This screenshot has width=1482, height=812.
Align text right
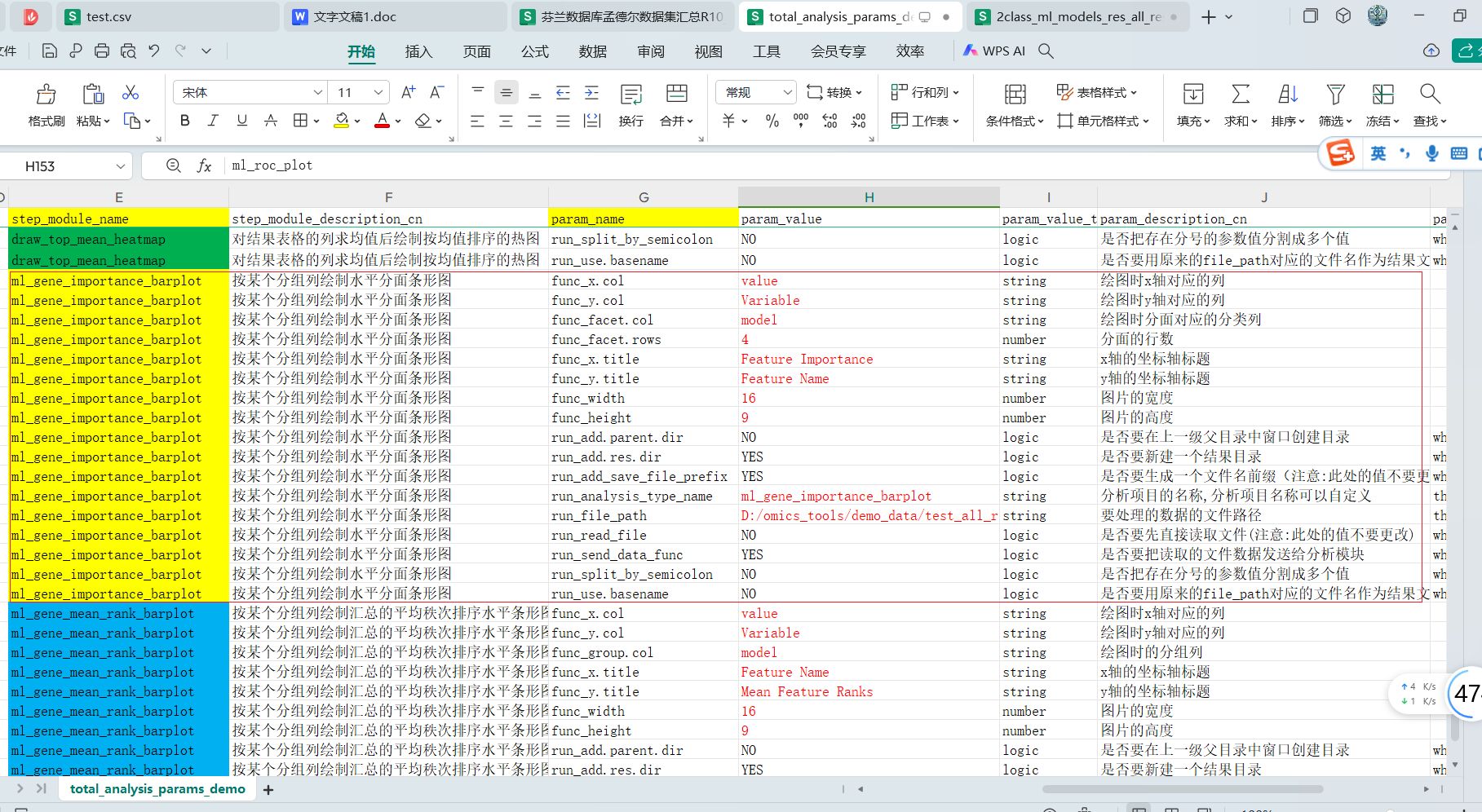tap(535, 121)
